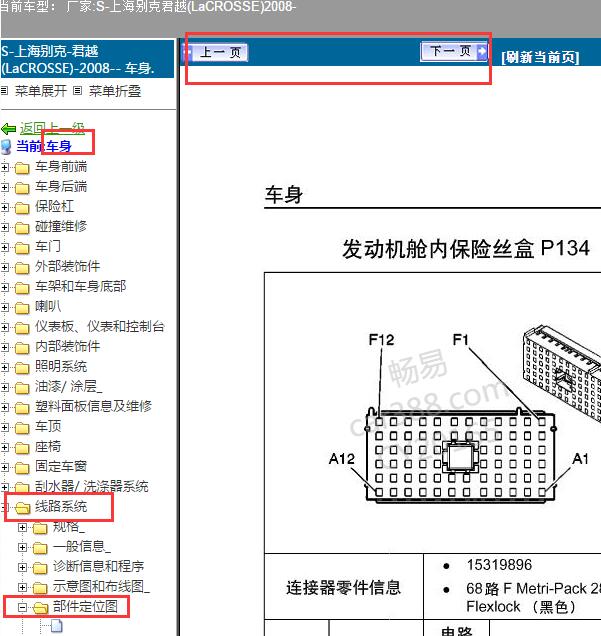601x636 pixels.
Task: Expand all menus with 菜单展开
Action: 41,91
